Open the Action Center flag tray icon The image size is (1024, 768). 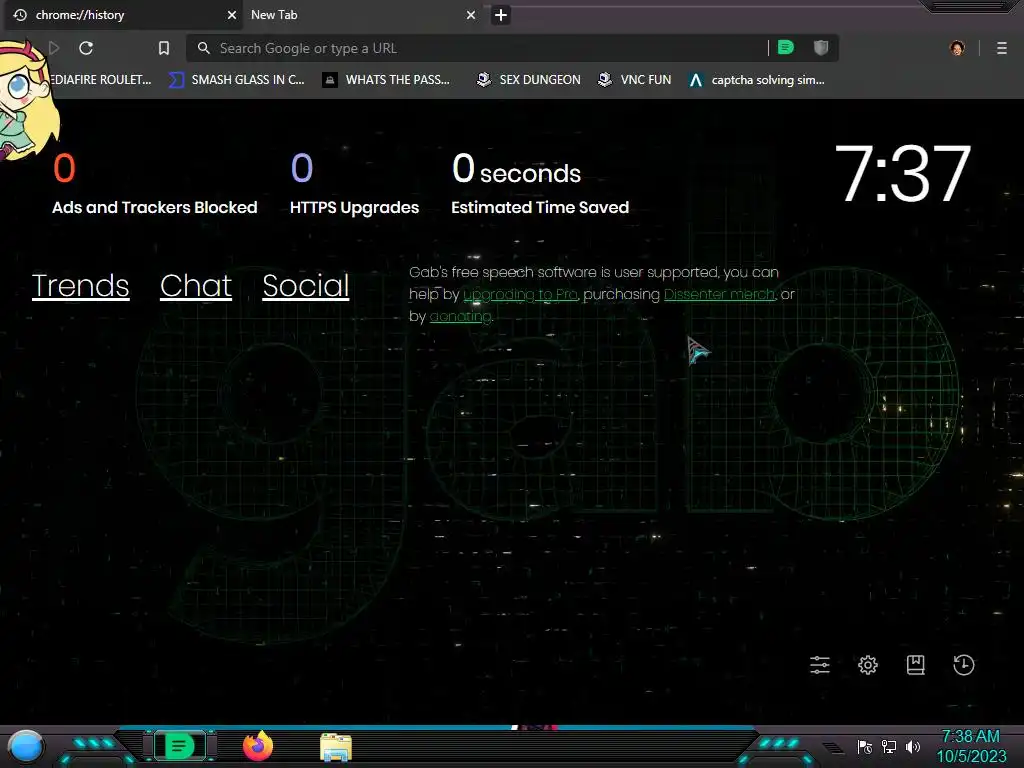coord(865,746)
